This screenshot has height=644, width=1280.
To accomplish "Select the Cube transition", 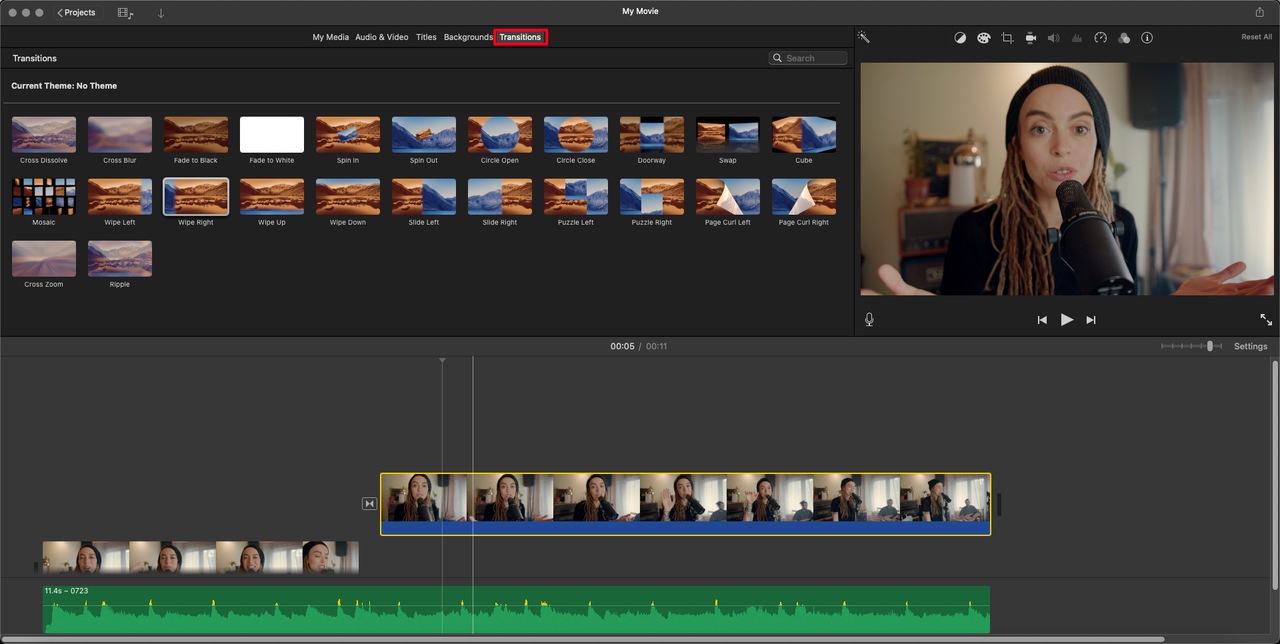I will pos(804,134).
